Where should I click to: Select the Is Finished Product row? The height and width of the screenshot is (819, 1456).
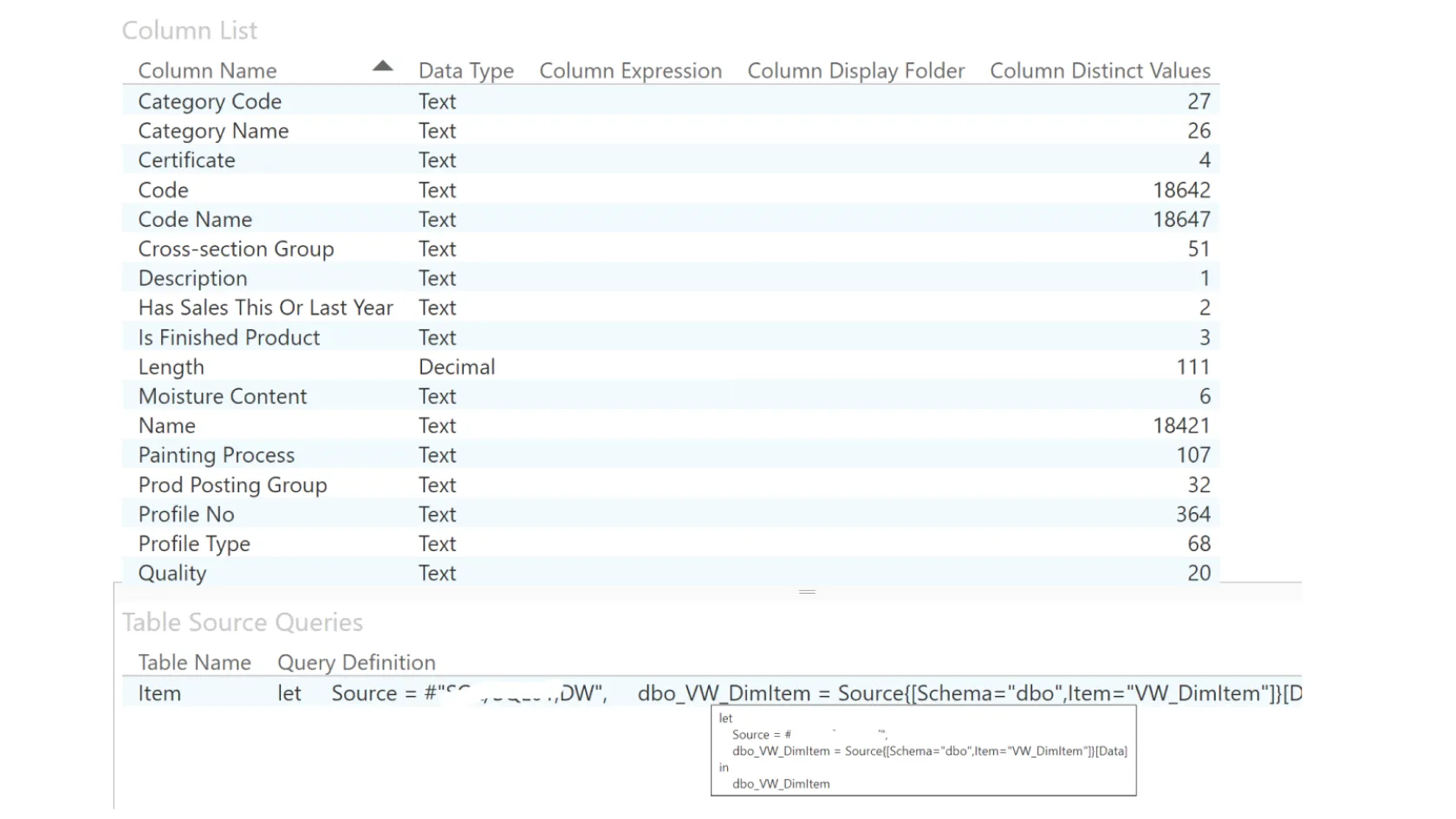click(229, 337)
